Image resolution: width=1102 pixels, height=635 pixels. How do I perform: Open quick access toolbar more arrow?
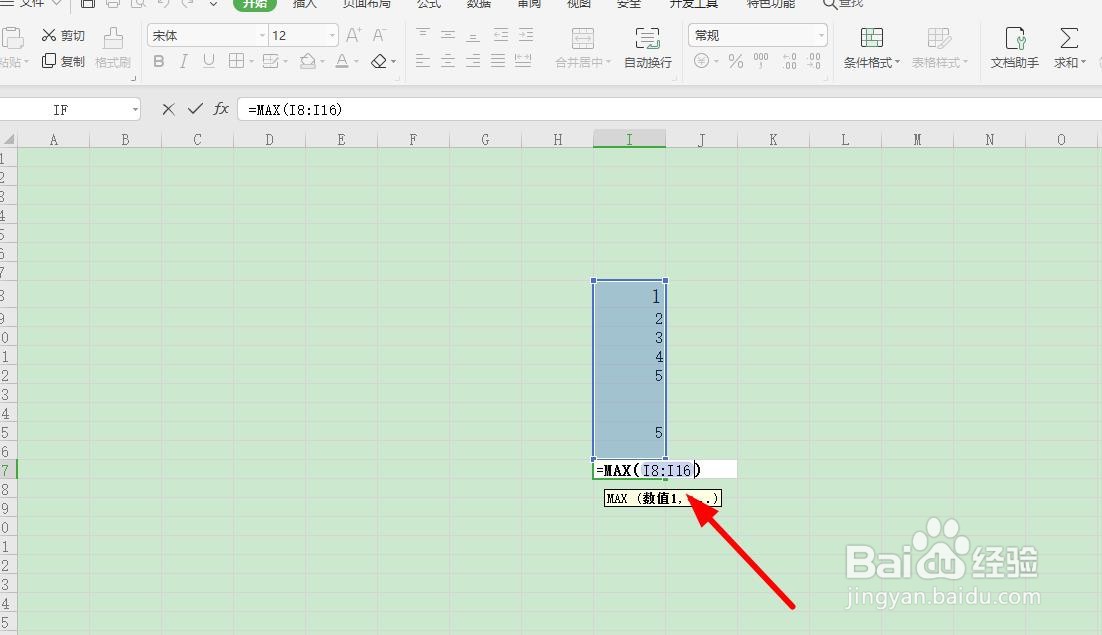[x=213, y=4]
